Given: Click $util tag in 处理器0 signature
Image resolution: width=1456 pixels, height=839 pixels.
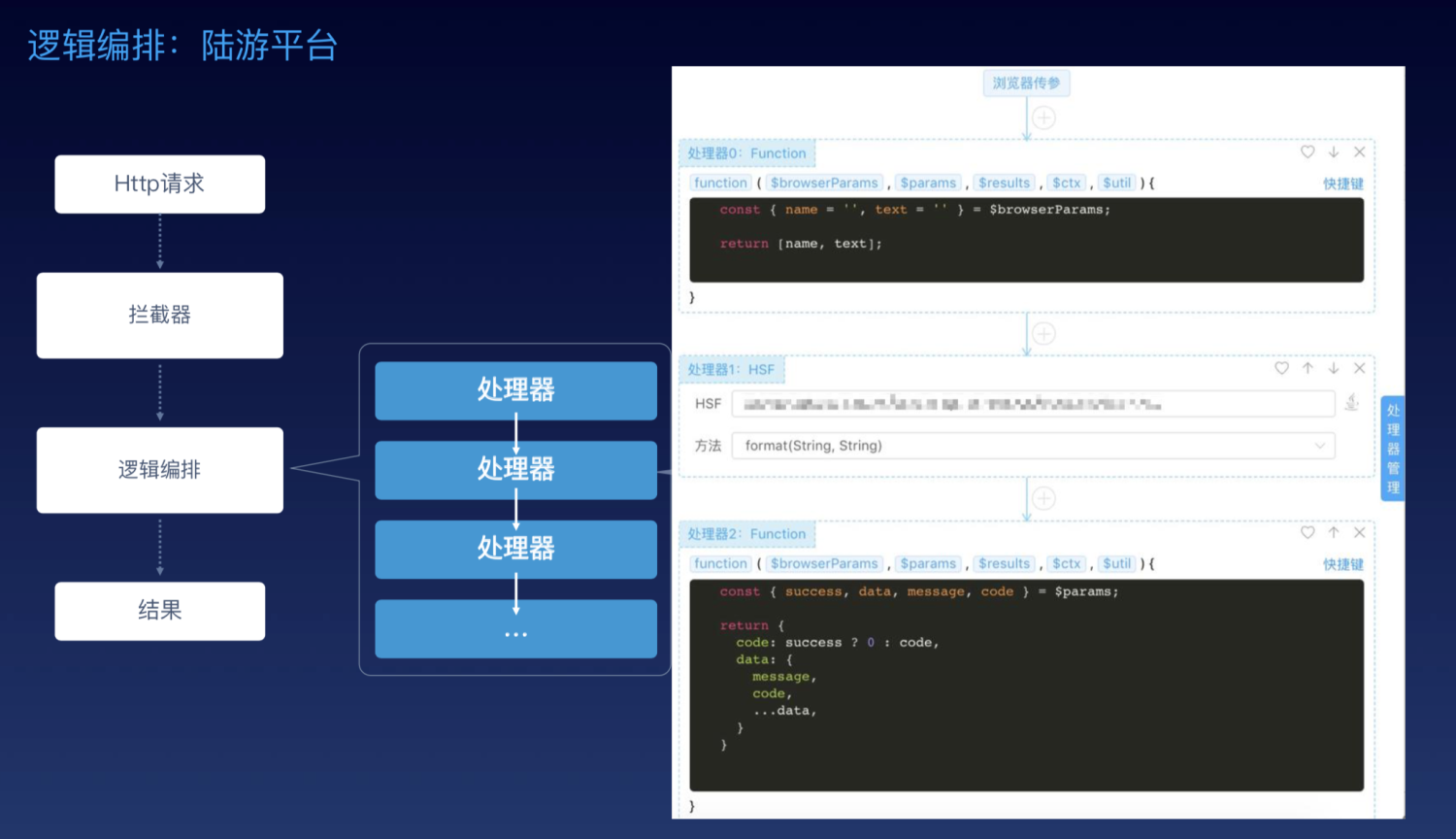Looking at the screenshot, I should [1117, 183].
